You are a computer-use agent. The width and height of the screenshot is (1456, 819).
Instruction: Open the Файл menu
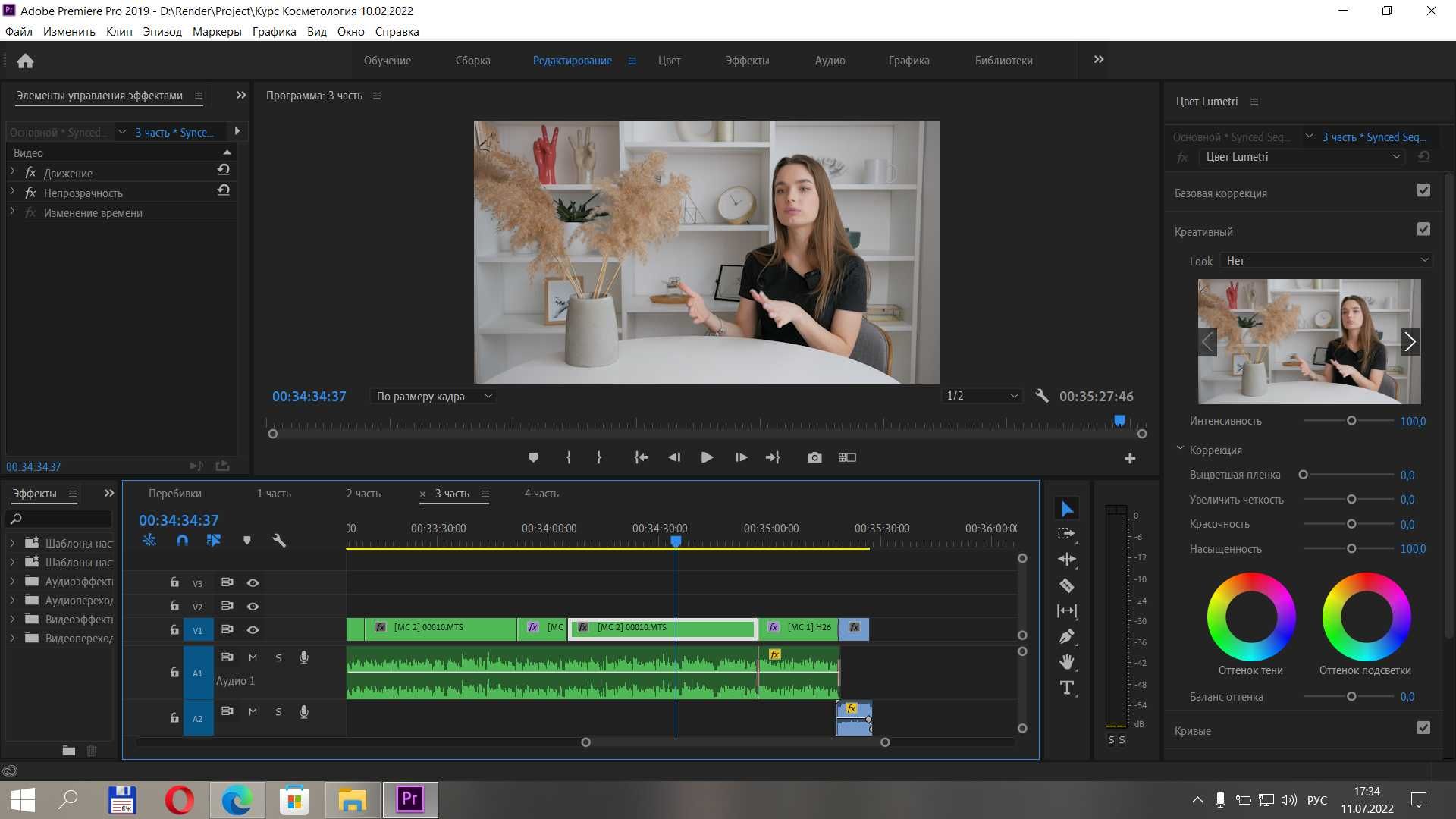[x=18, y=32]
